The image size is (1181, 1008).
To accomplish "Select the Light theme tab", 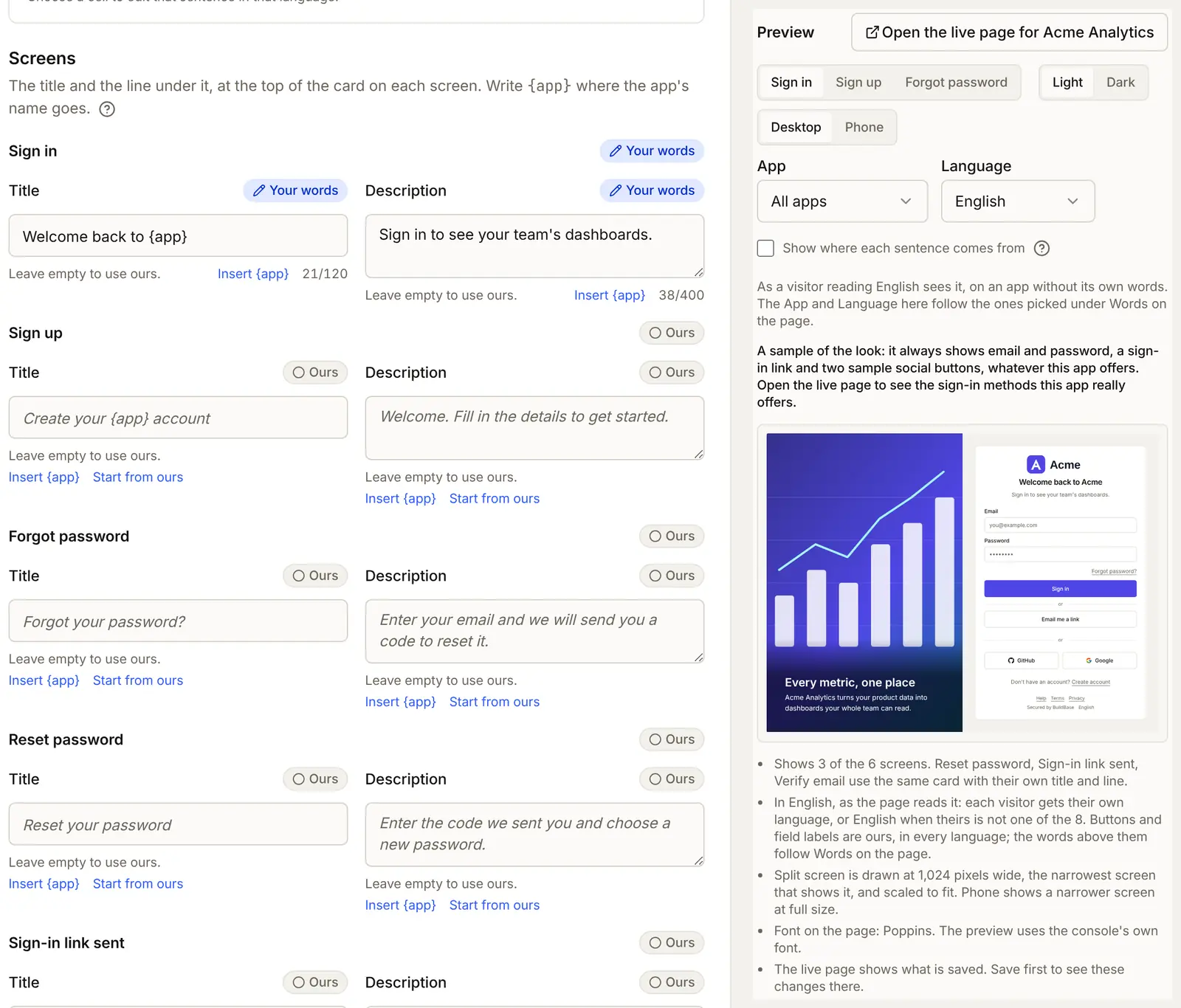I will (1067, 83).
